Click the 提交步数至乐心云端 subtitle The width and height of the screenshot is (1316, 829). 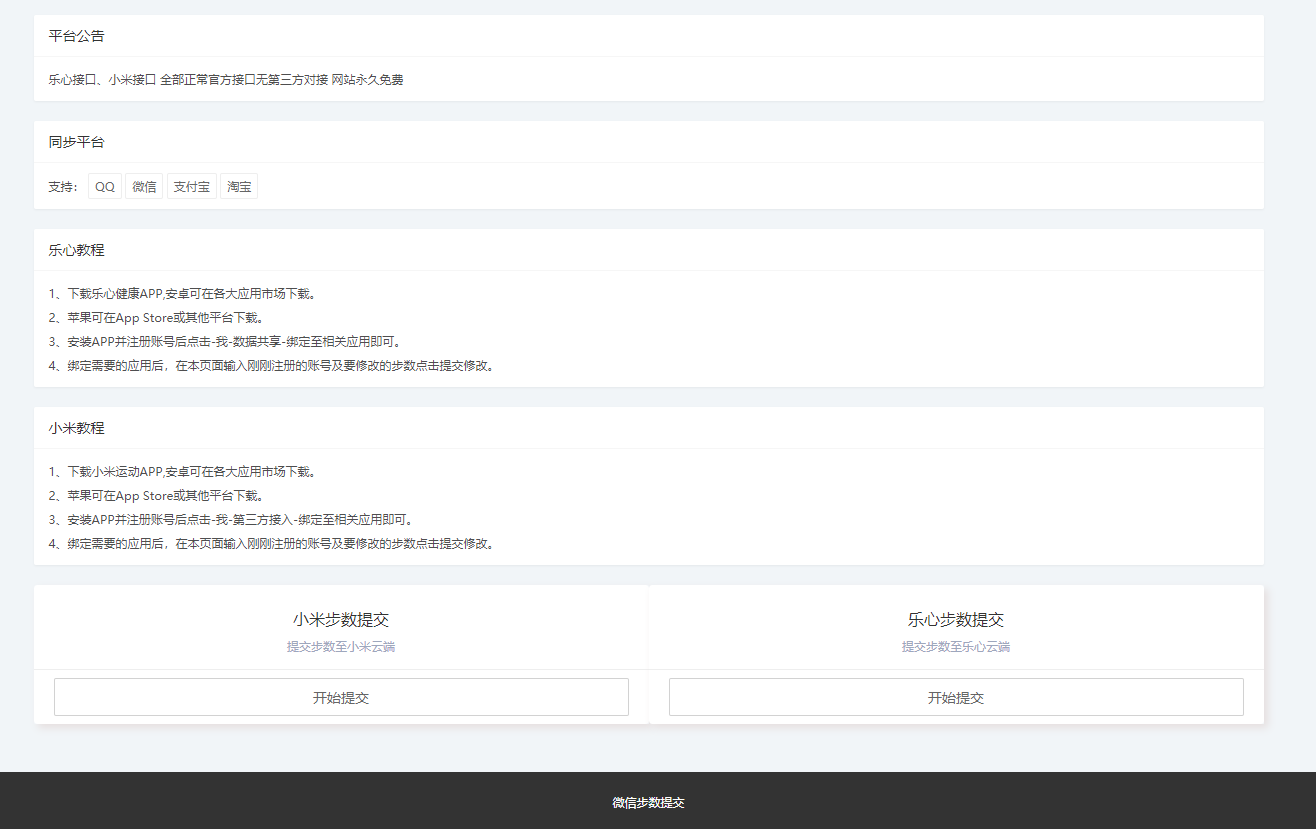pyautogui.click(x=956, y=647)
